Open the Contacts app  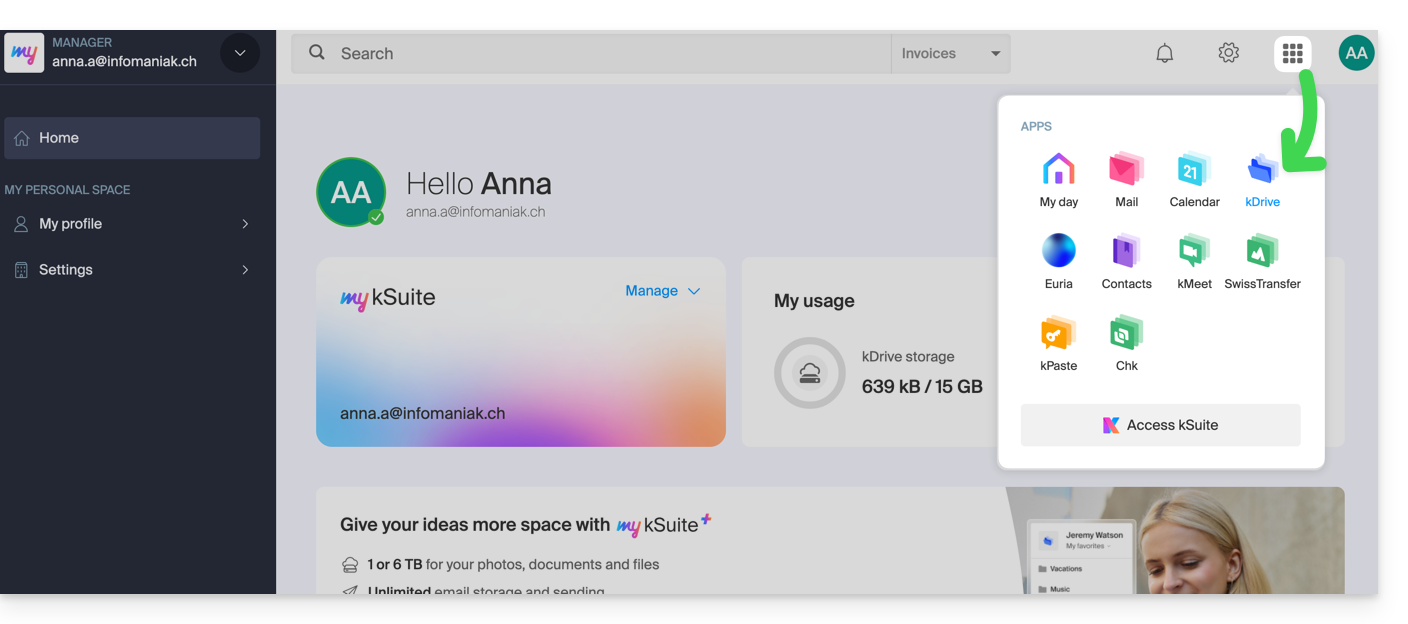point(1126,252)
